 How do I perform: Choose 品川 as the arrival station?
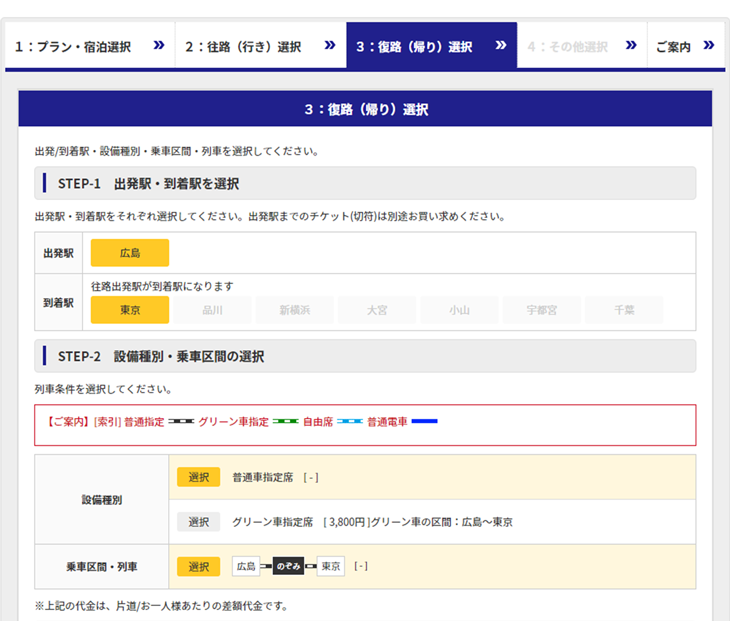213,310
